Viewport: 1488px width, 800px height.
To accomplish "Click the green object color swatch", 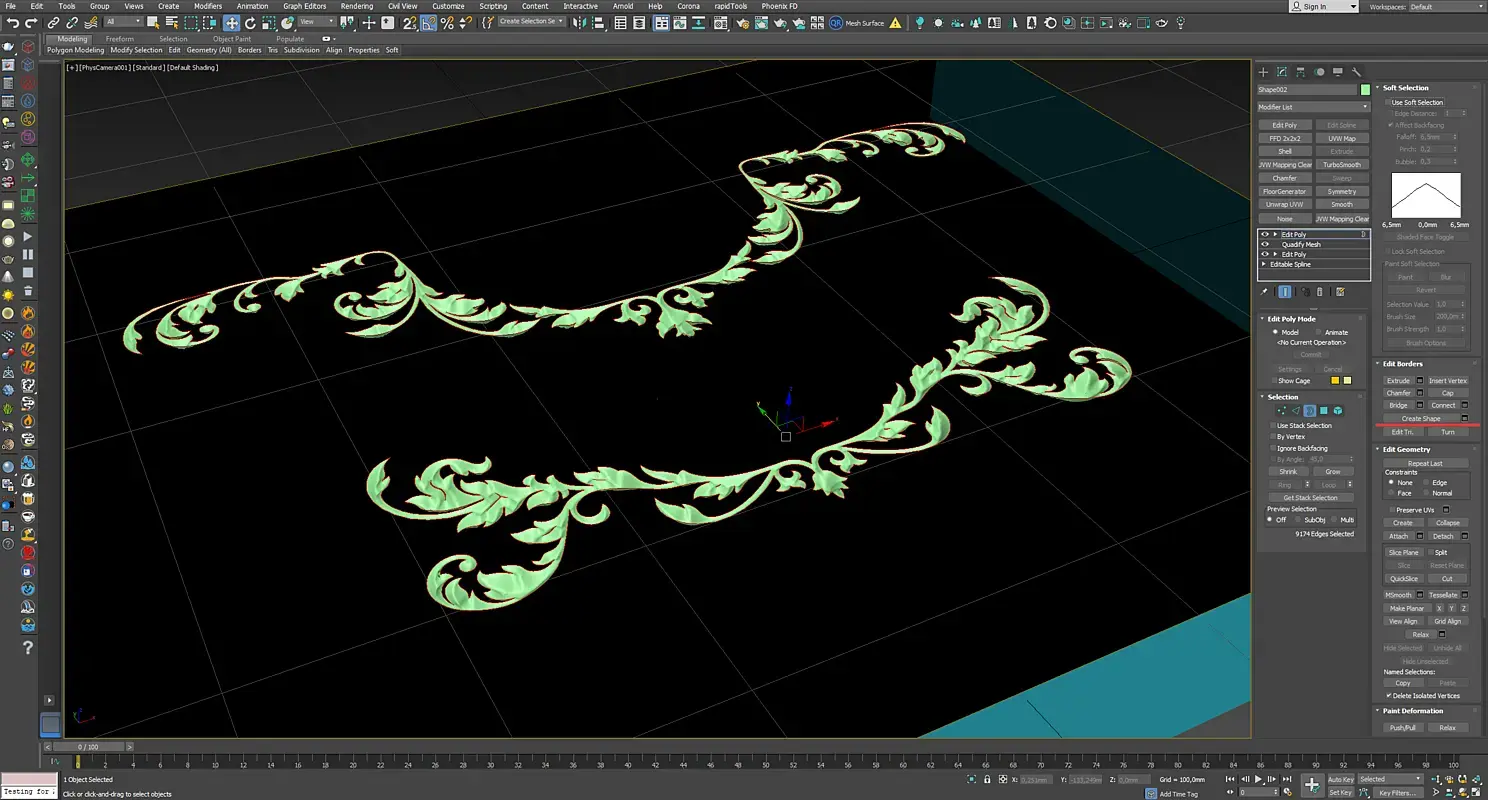I will 1365,90.
